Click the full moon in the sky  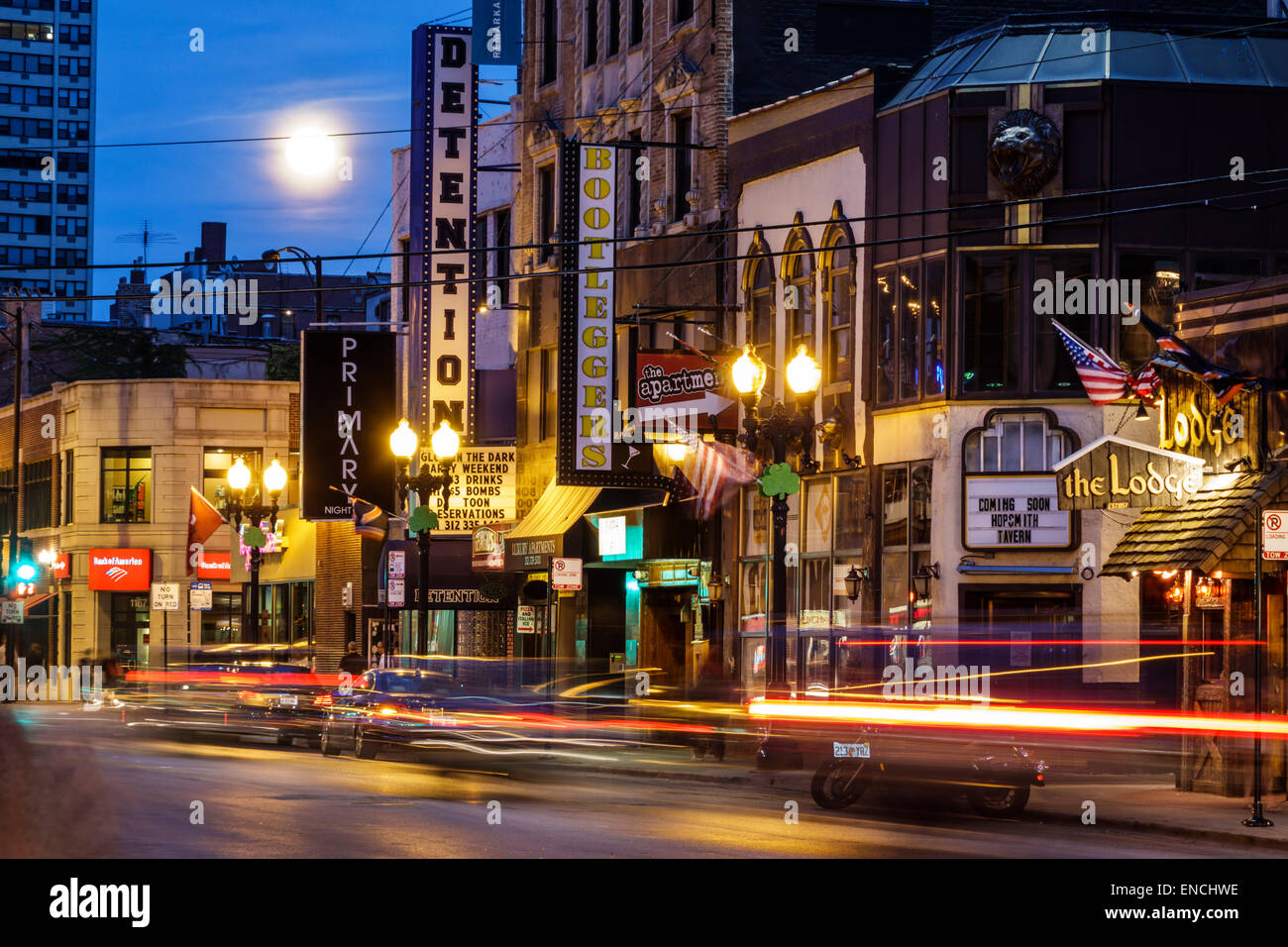click(x=311, y=152)
